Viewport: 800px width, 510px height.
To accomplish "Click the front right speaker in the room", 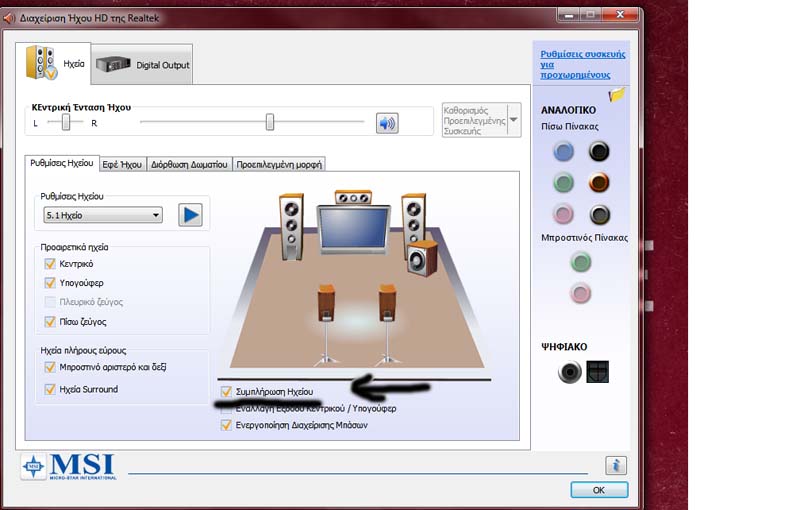I will point(413,217).
